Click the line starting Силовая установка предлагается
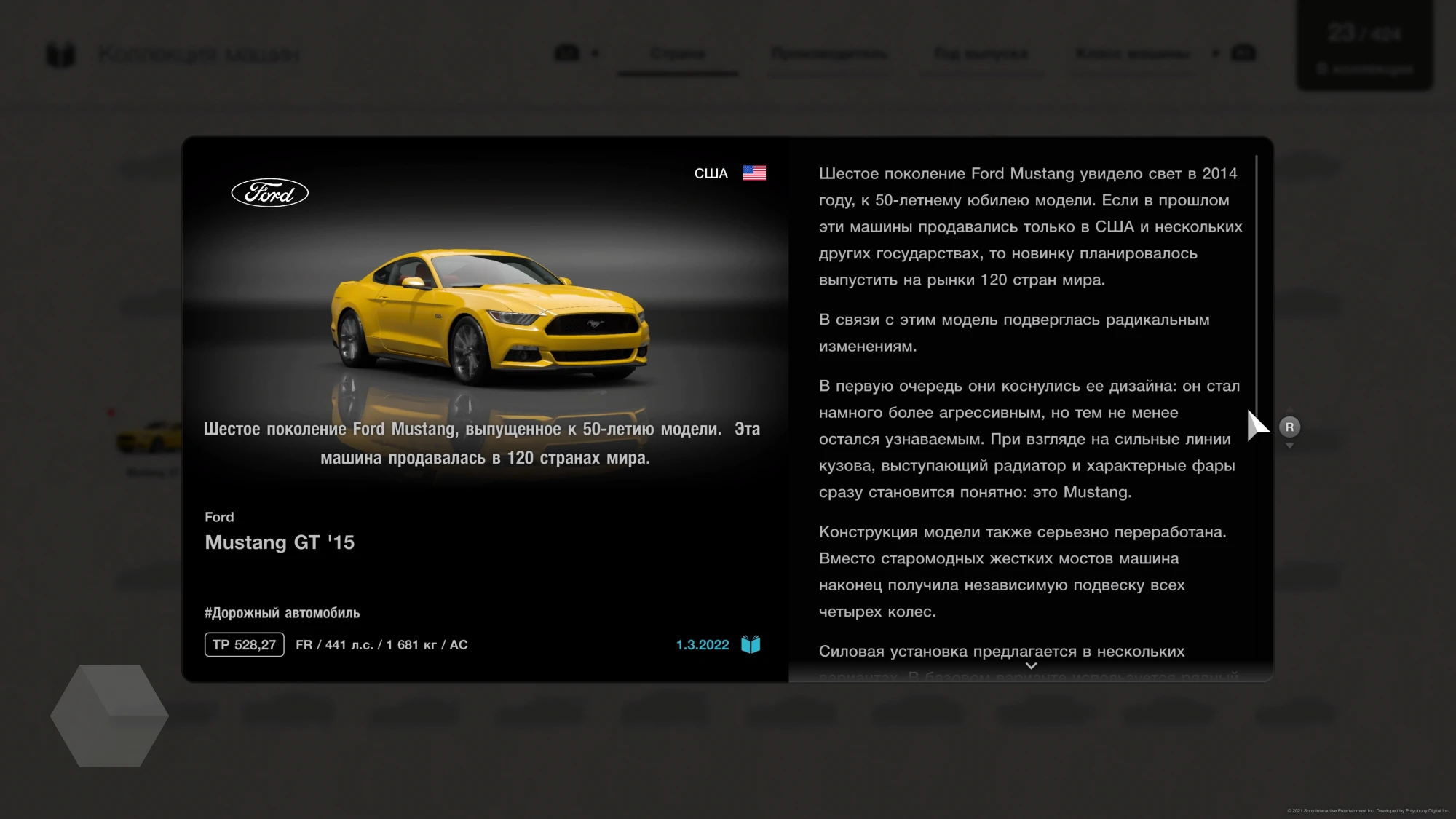The width and height of the screenshot is (1456, 819). 1002,652
